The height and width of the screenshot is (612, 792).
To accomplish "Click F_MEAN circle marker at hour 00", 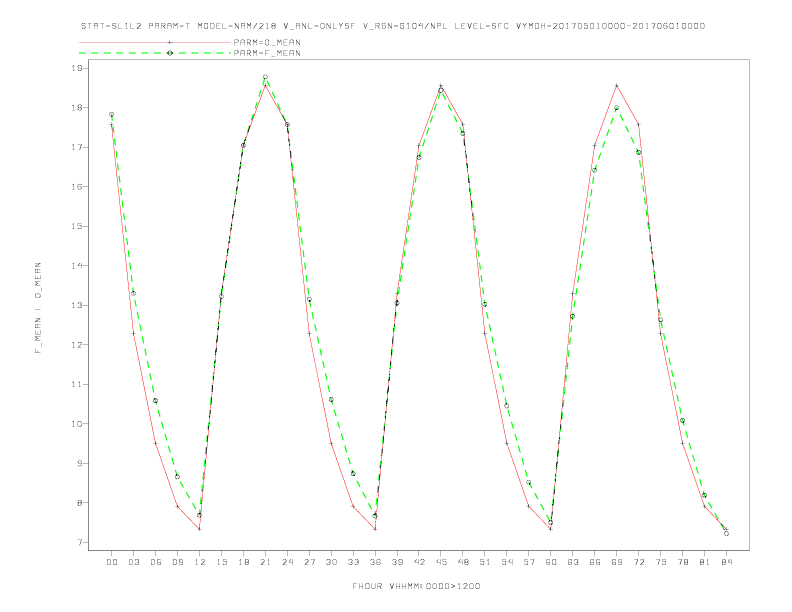I will point(112,115).
